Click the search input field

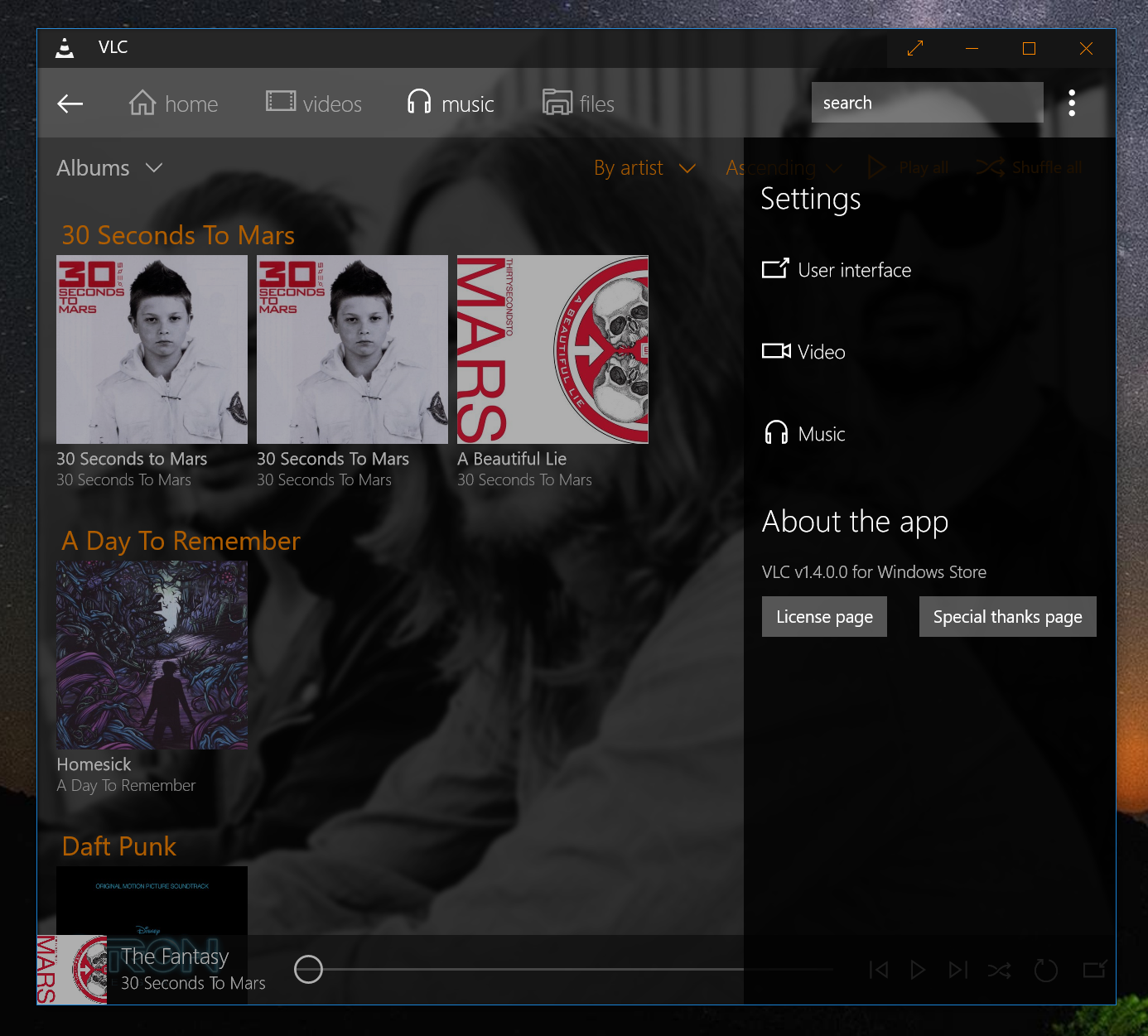pos(927,103)
